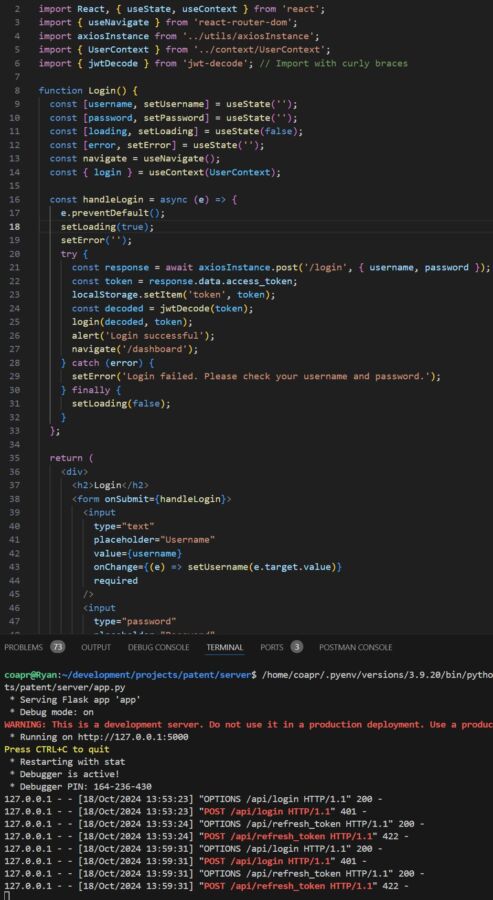
Task: Click the 13:59:31 OPTIONS /api/login log line
Action: pyautogui.click(x=193, y=848)
